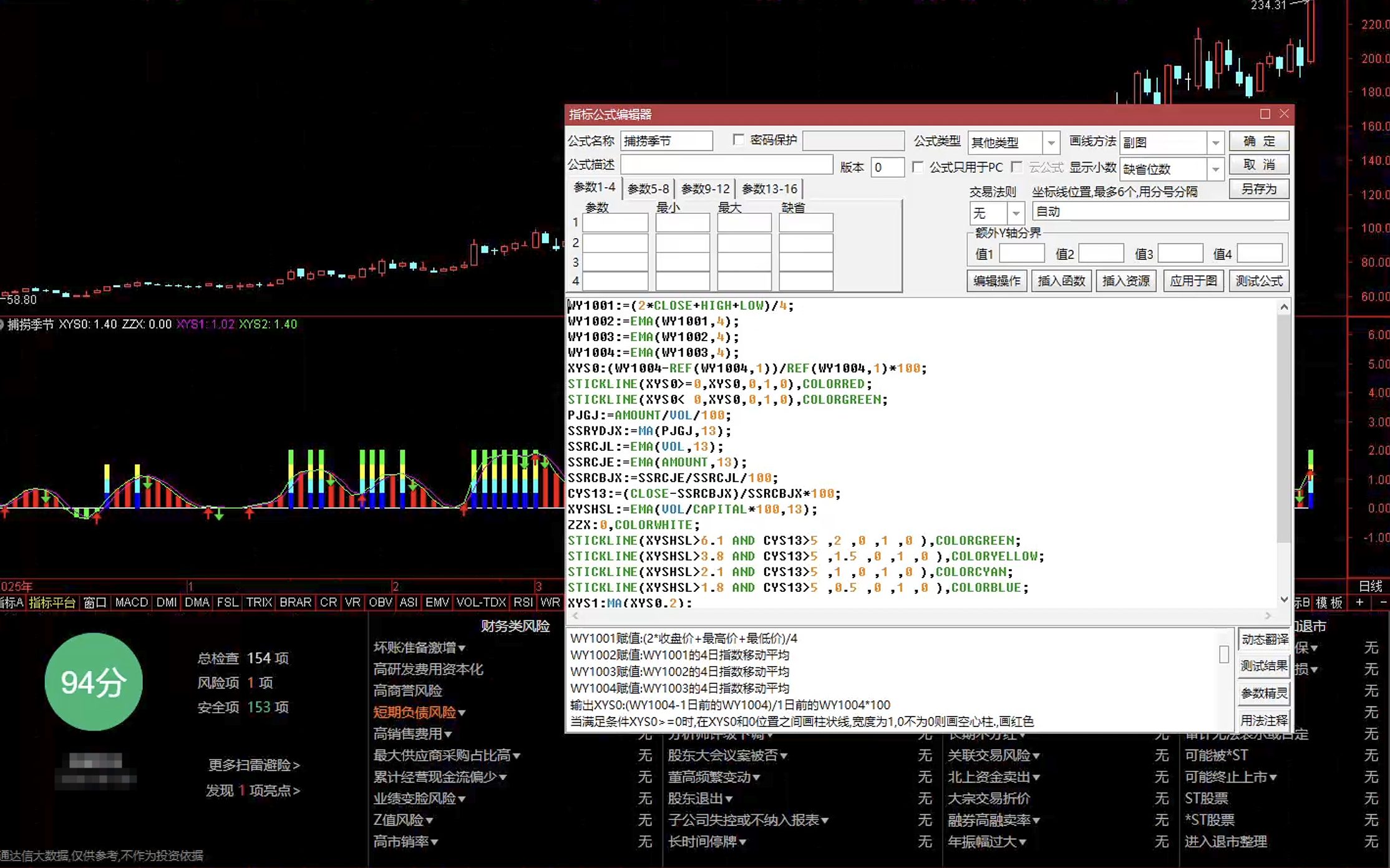This screenshot has height=868, width=1390.
Task: Open the 指标平台 tab
Action: (52, 602)
